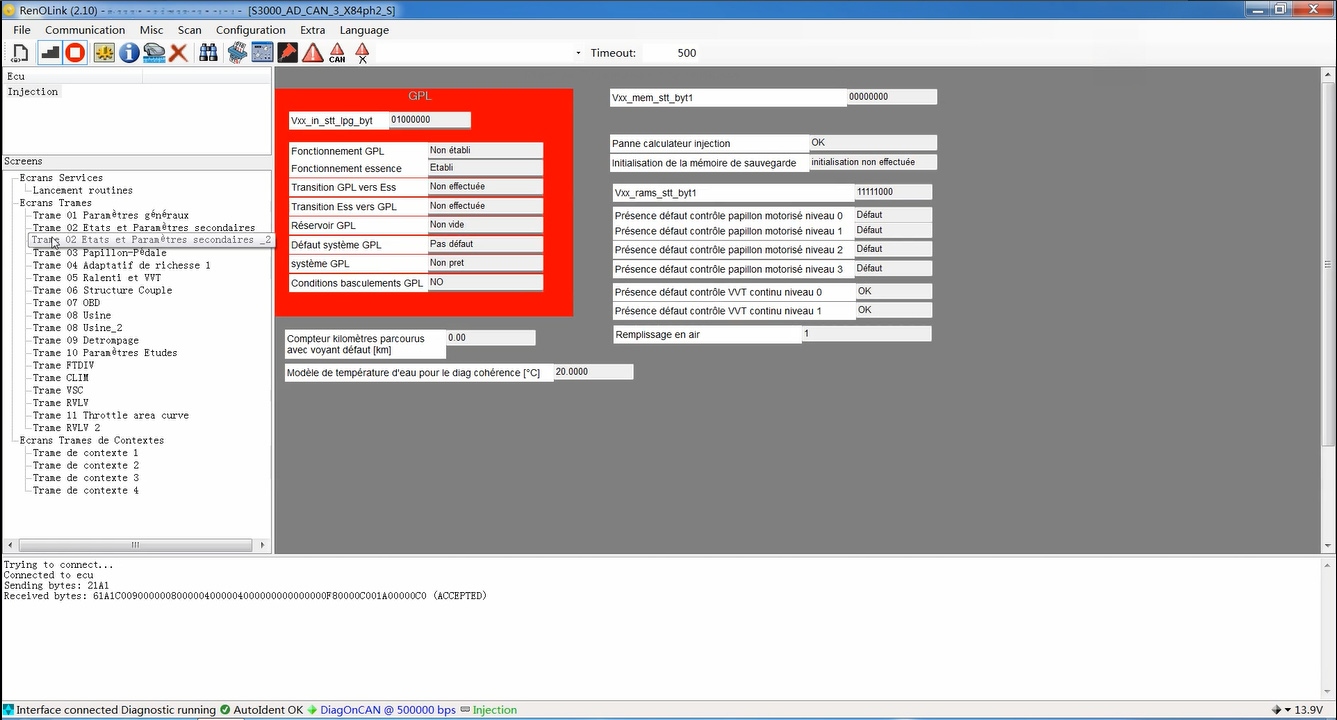Click the stairs-shaped connect icon

50,53
